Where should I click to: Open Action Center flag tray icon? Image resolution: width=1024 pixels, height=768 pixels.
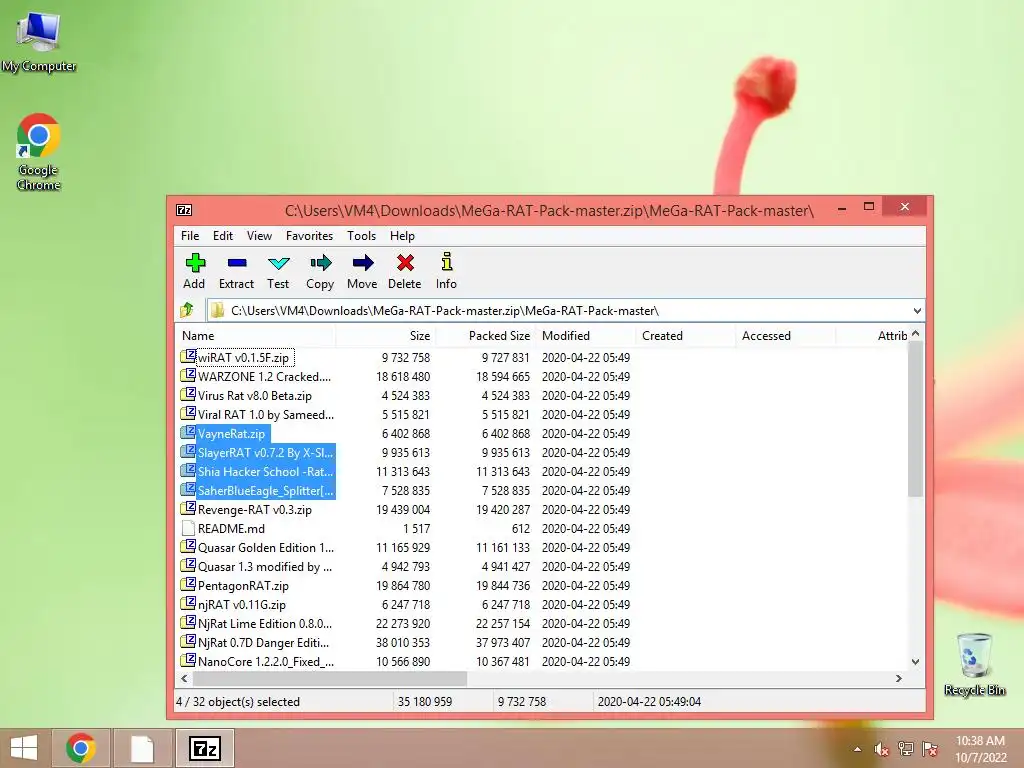[930, 749]
